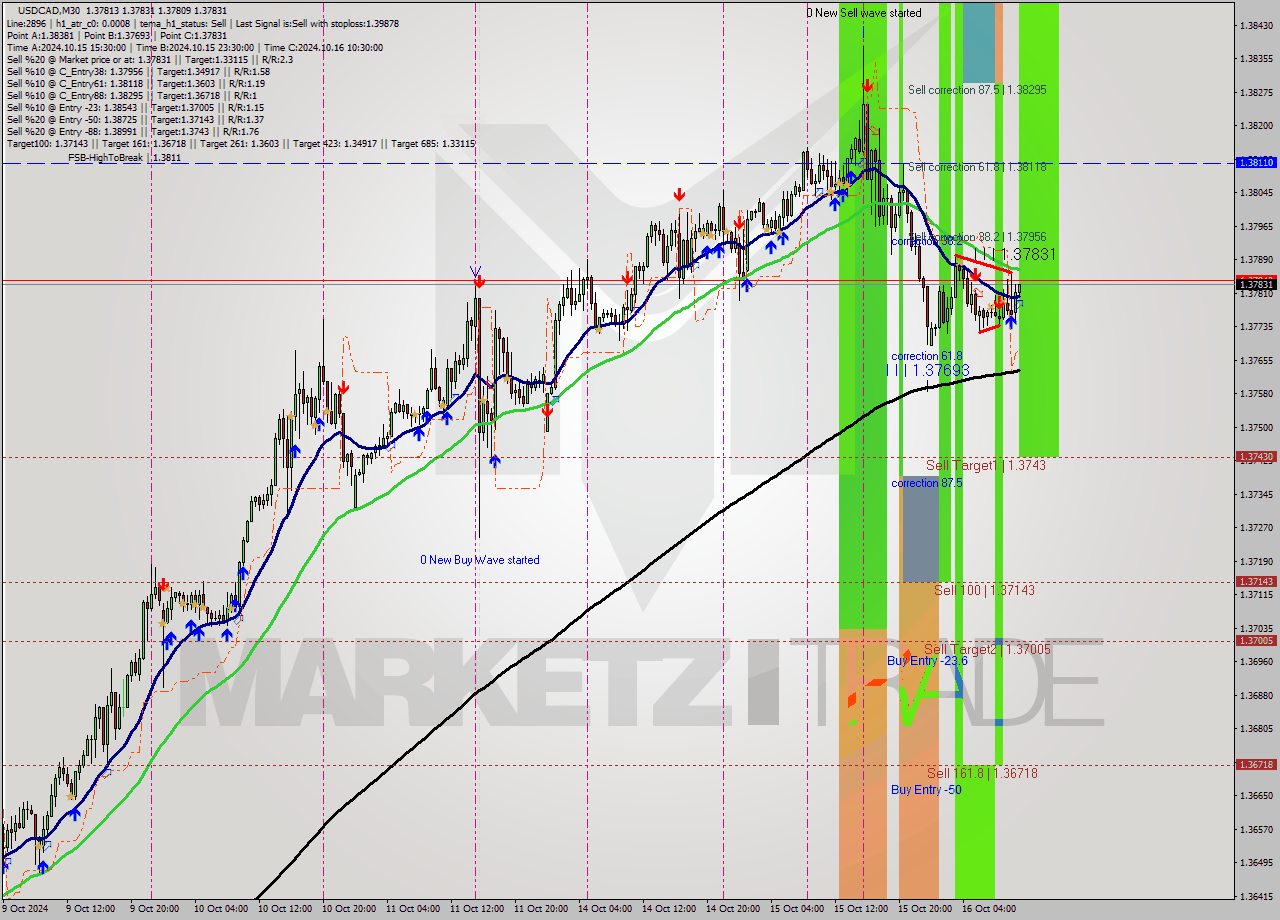Screen dimensions: 1280x920
Task: Click the blue 'correction 87.5' label
Action: coord(926,483)
